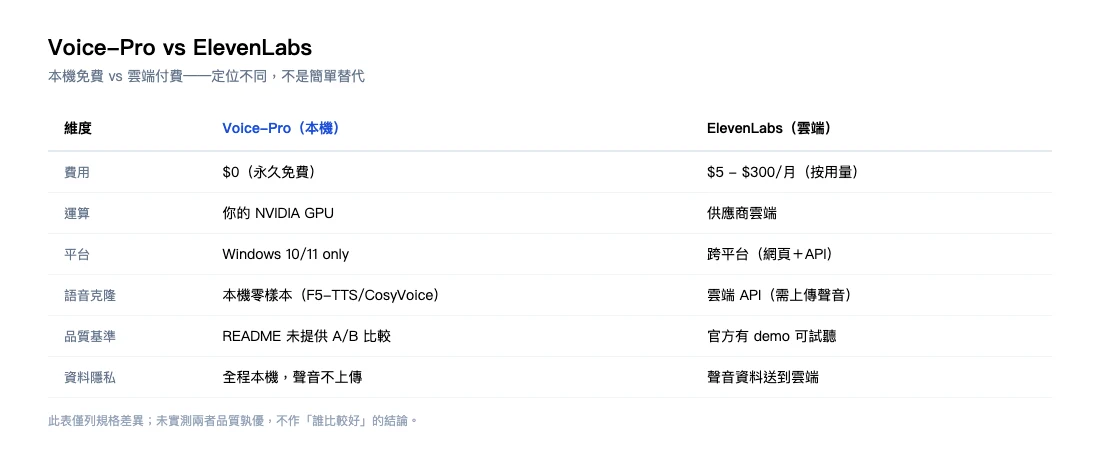Select the Voice-Pro（本機）column header
This screenshot has height=473, width=1100.
(x=281, y=128)
